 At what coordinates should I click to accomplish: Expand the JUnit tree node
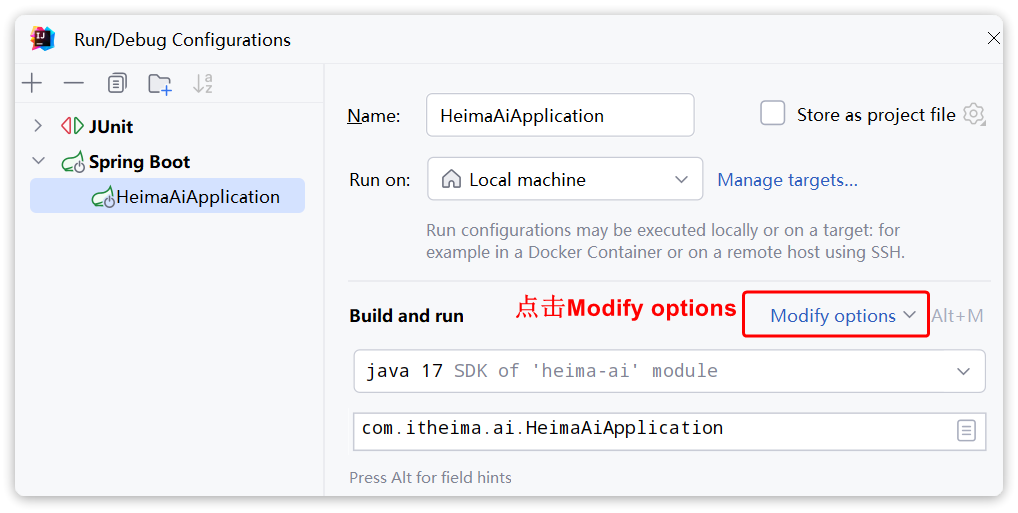[x=38, y=126]
